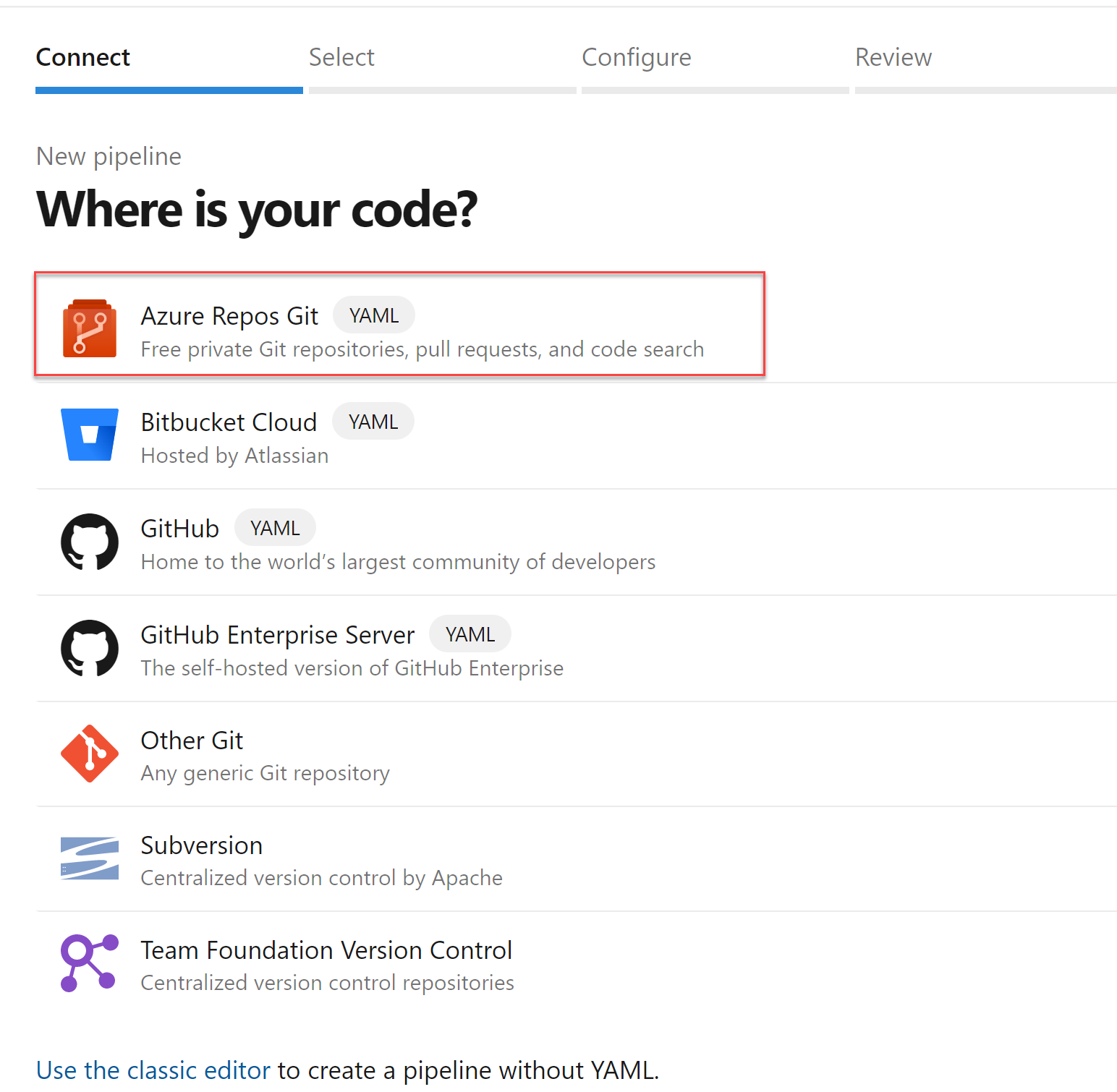
Task: Select GitHub Enterprise Server option text
Action: coord(277,635)
